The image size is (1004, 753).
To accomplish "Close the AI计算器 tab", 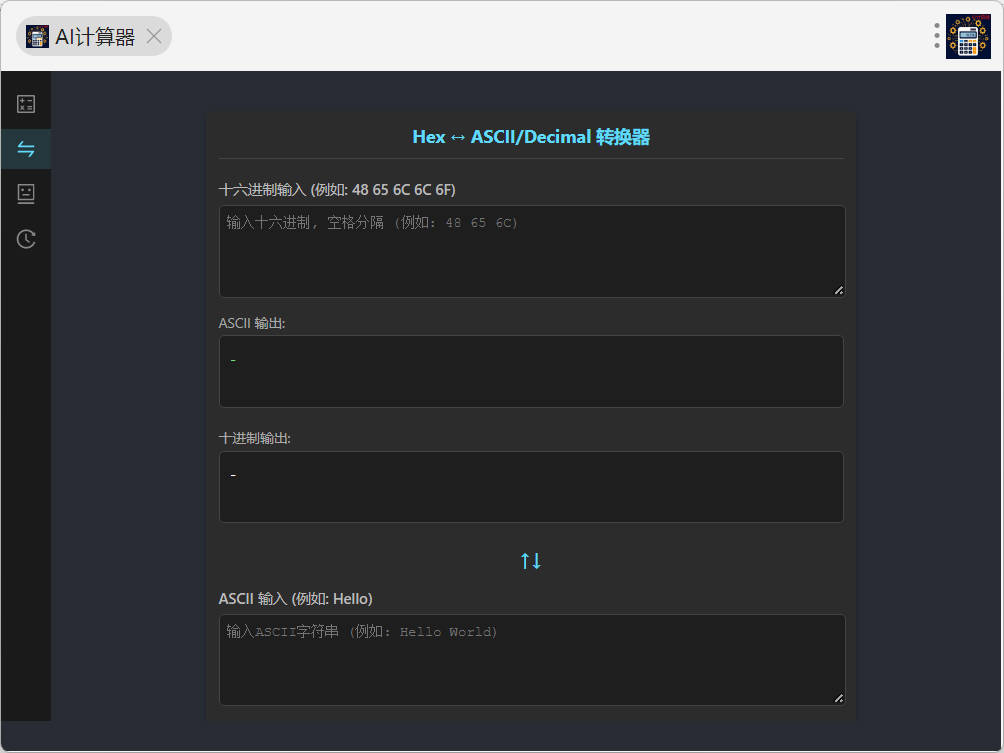I will (154, 36).
